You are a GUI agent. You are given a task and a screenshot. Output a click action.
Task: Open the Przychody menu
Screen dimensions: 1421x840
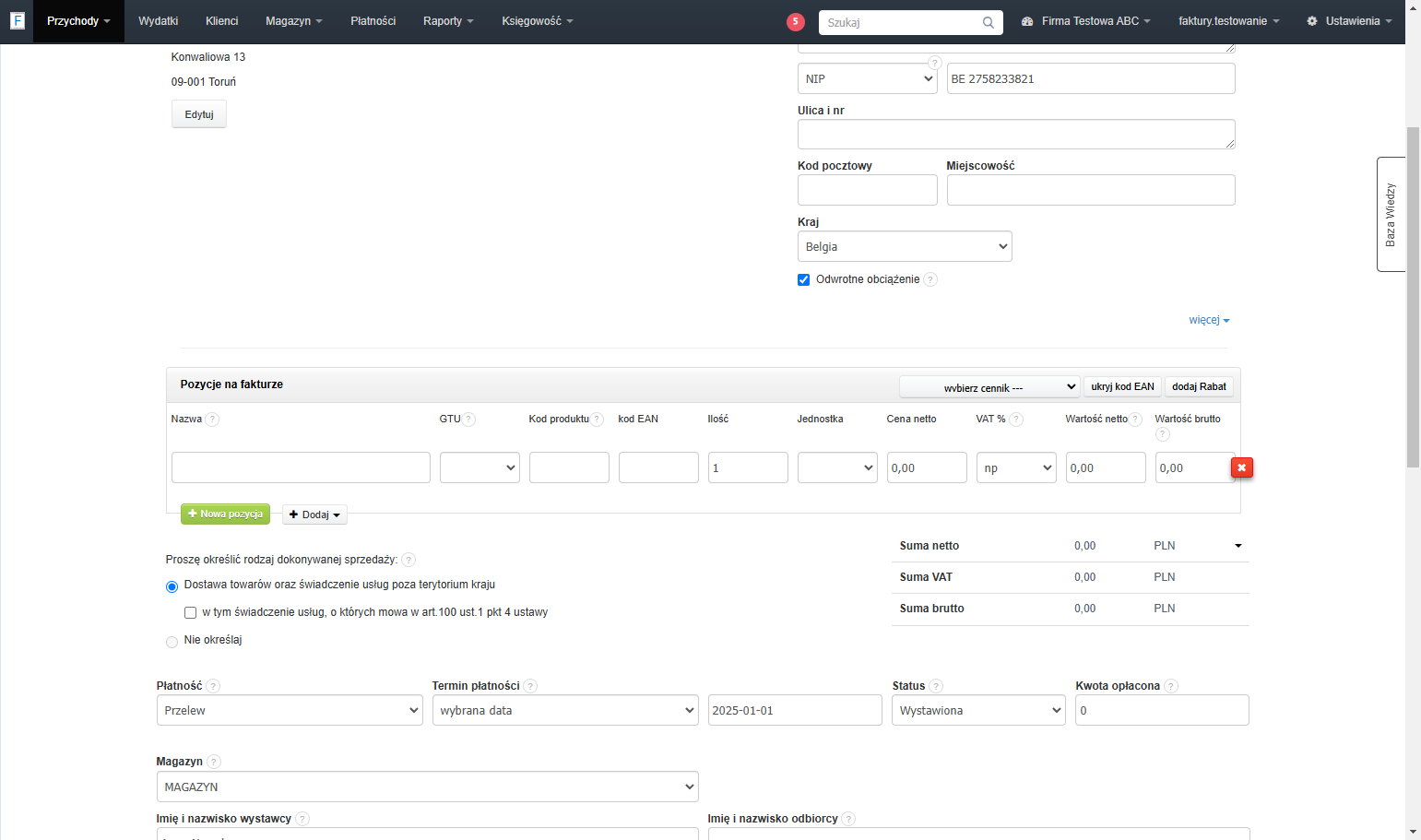78,21
